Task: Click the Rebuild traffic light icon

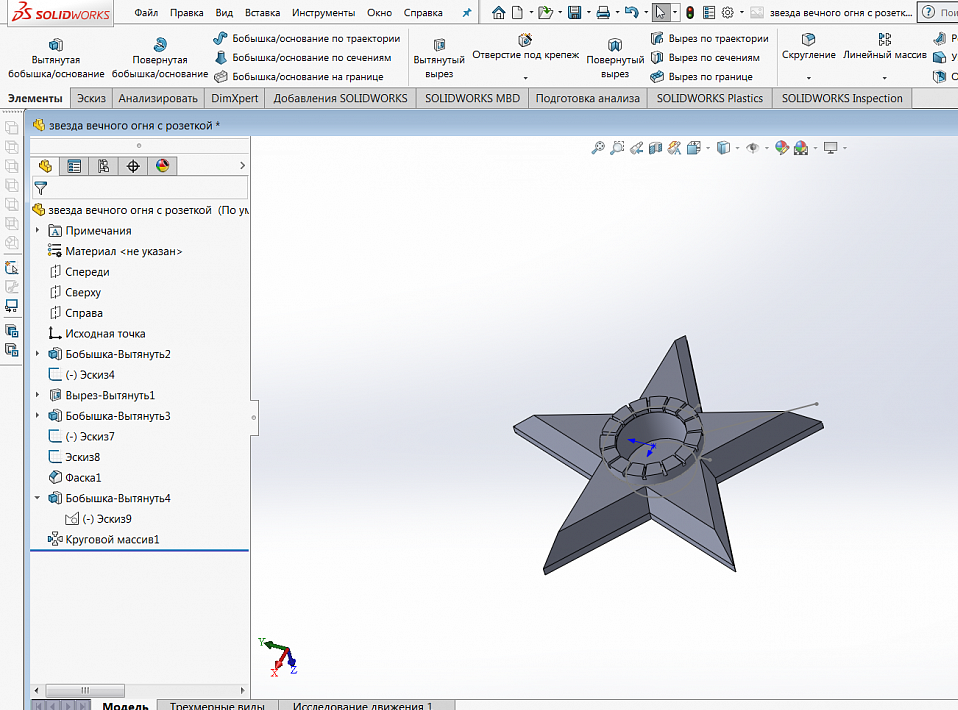Action: tap(690, 13)
